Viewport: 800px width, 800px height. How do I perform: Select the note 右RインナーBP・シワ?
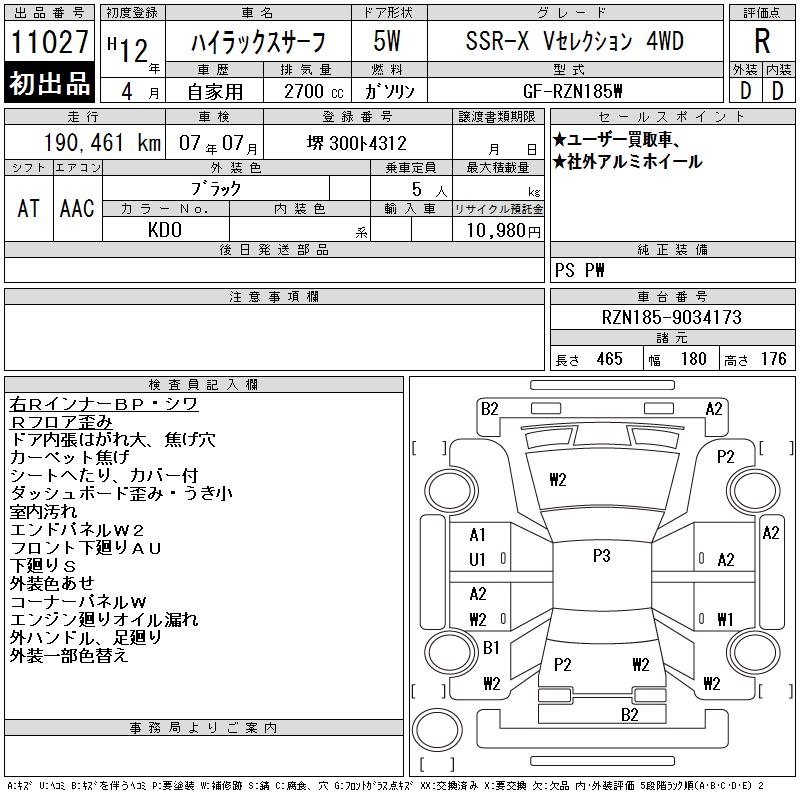coord(104,404)
